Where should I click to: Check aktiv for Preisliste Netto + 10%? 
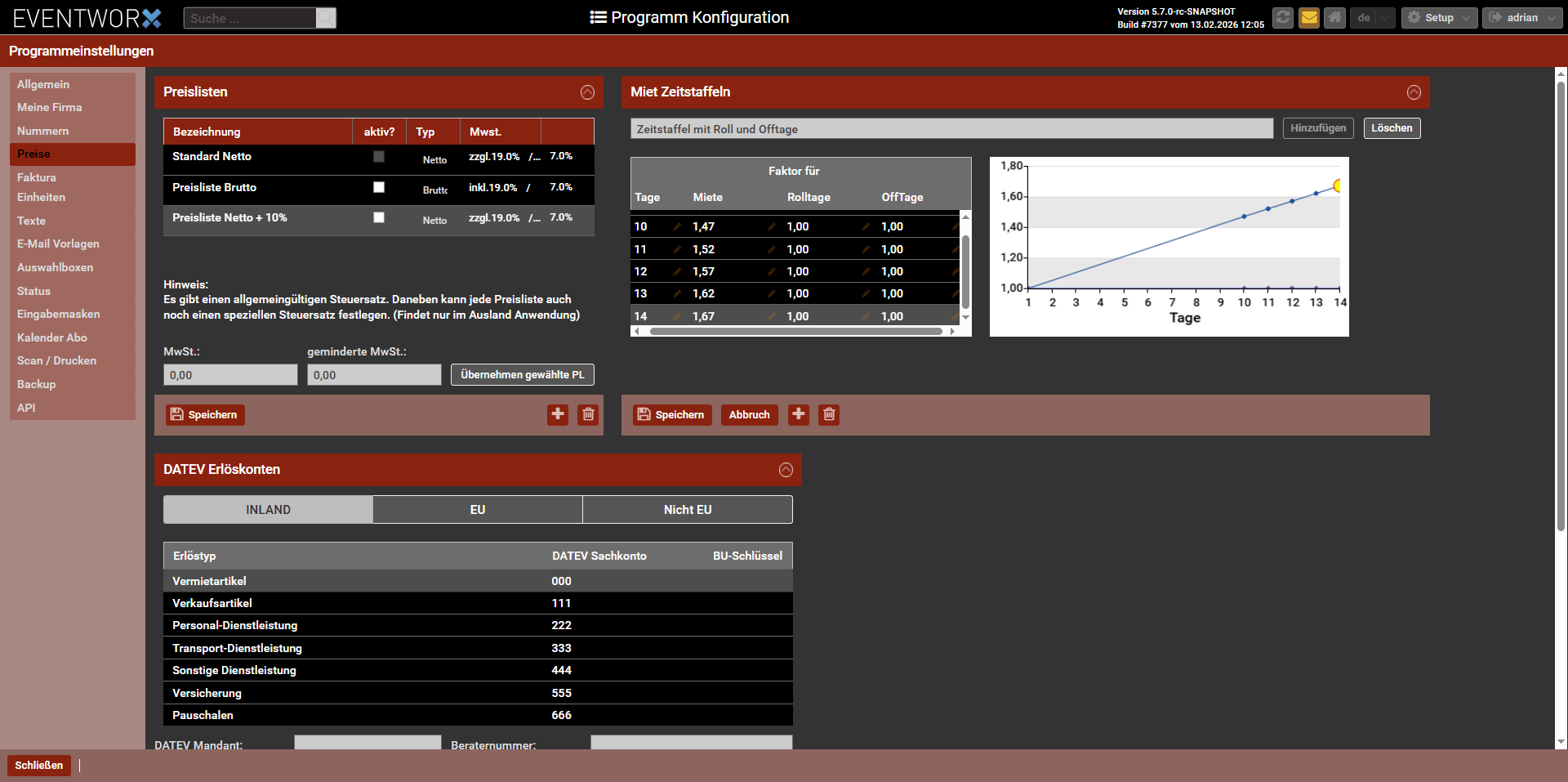point(379,217)
